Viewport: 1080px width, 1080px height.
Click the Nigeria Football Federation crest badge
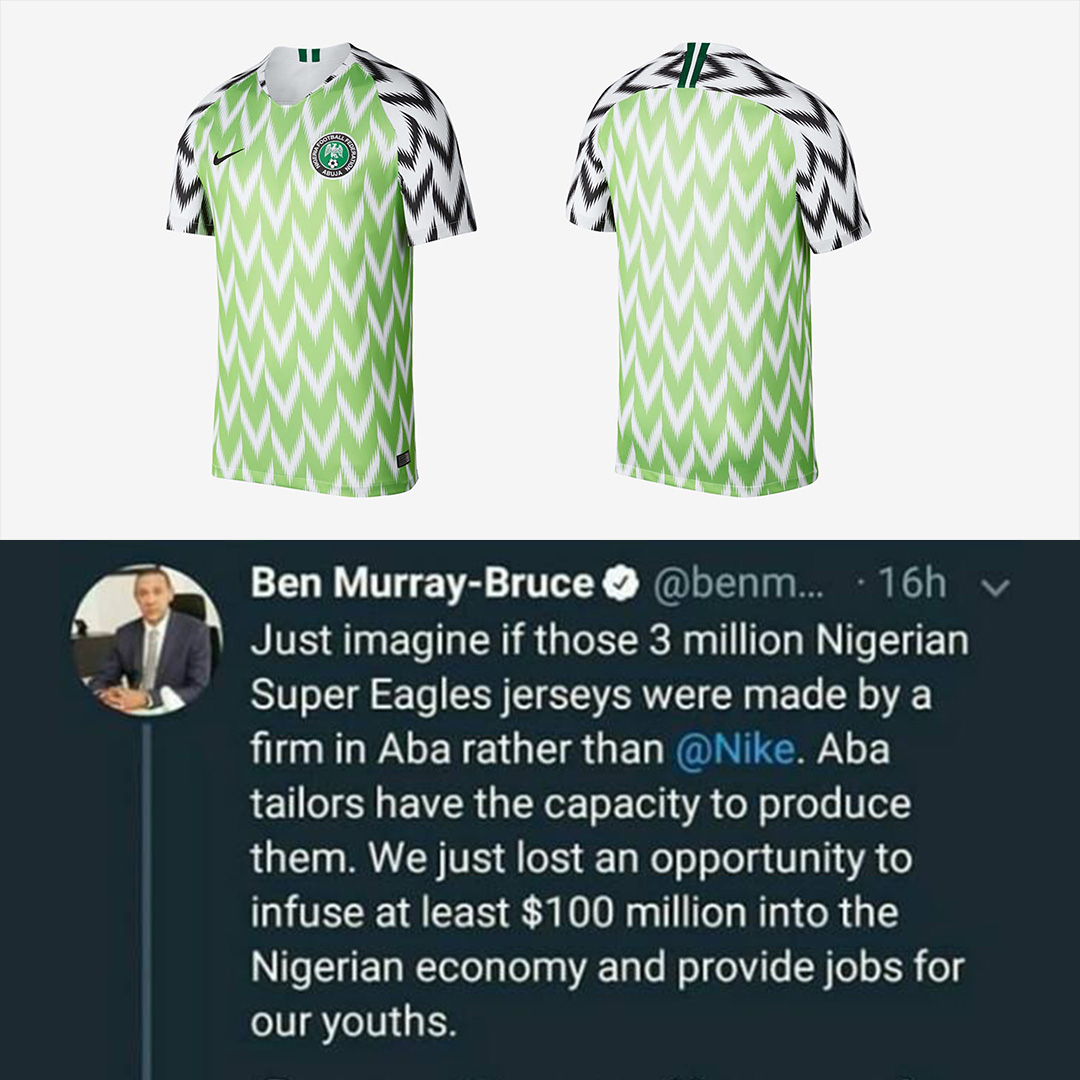334,155
